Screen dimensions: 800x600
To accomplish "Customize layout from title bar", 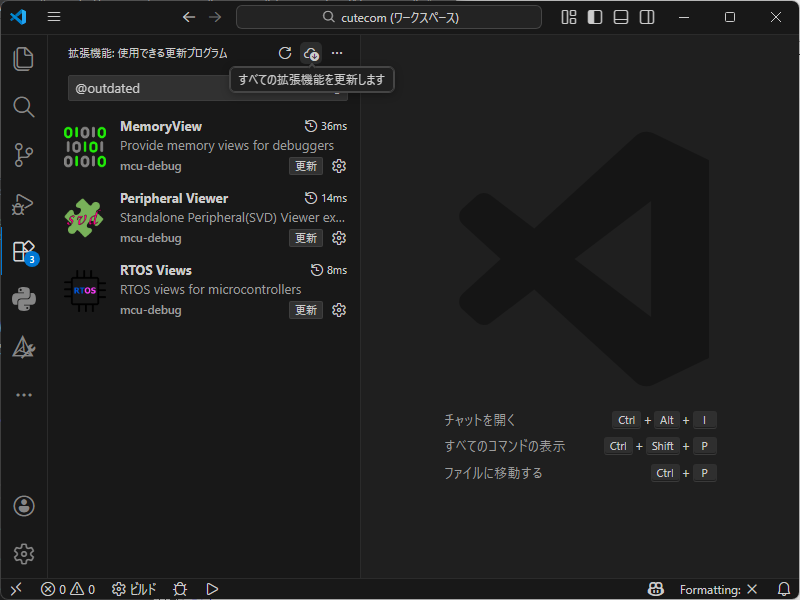I will pos(568,17).
